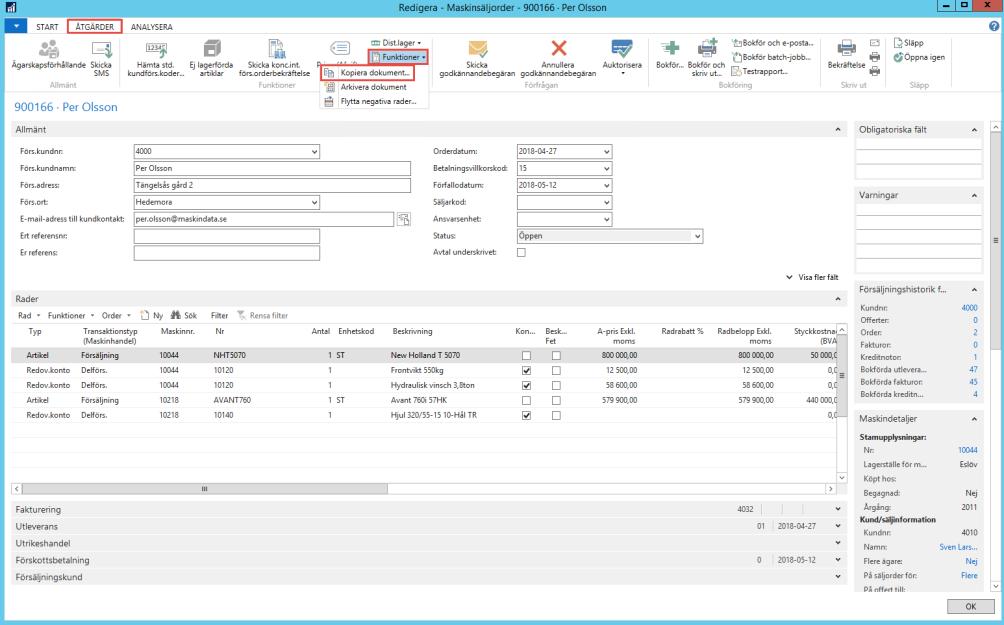1004x625 pixels.
Task: Select Bokför och e-posta
Action: [x=772, y=43]
